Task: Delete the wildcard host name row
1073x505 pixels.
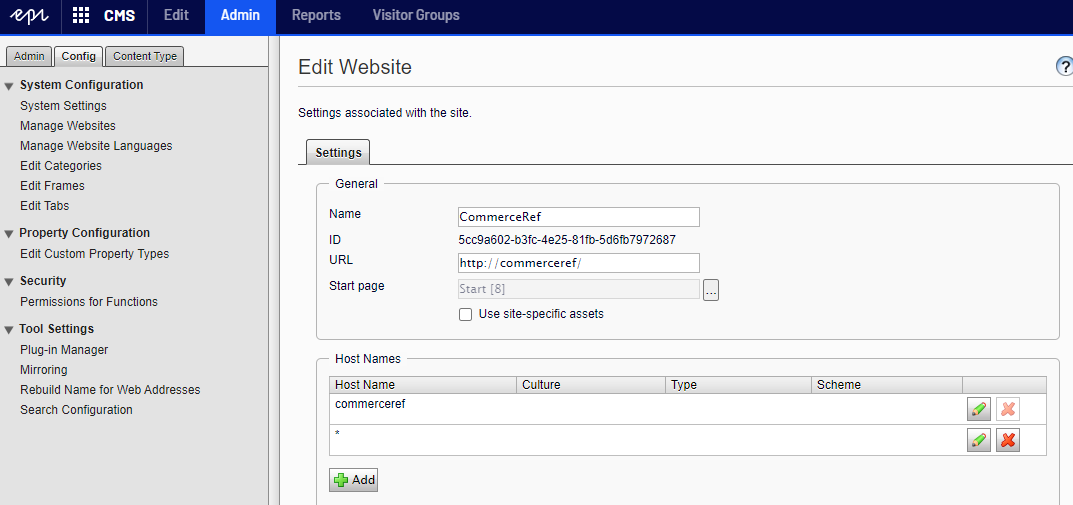Action: 1008,441
